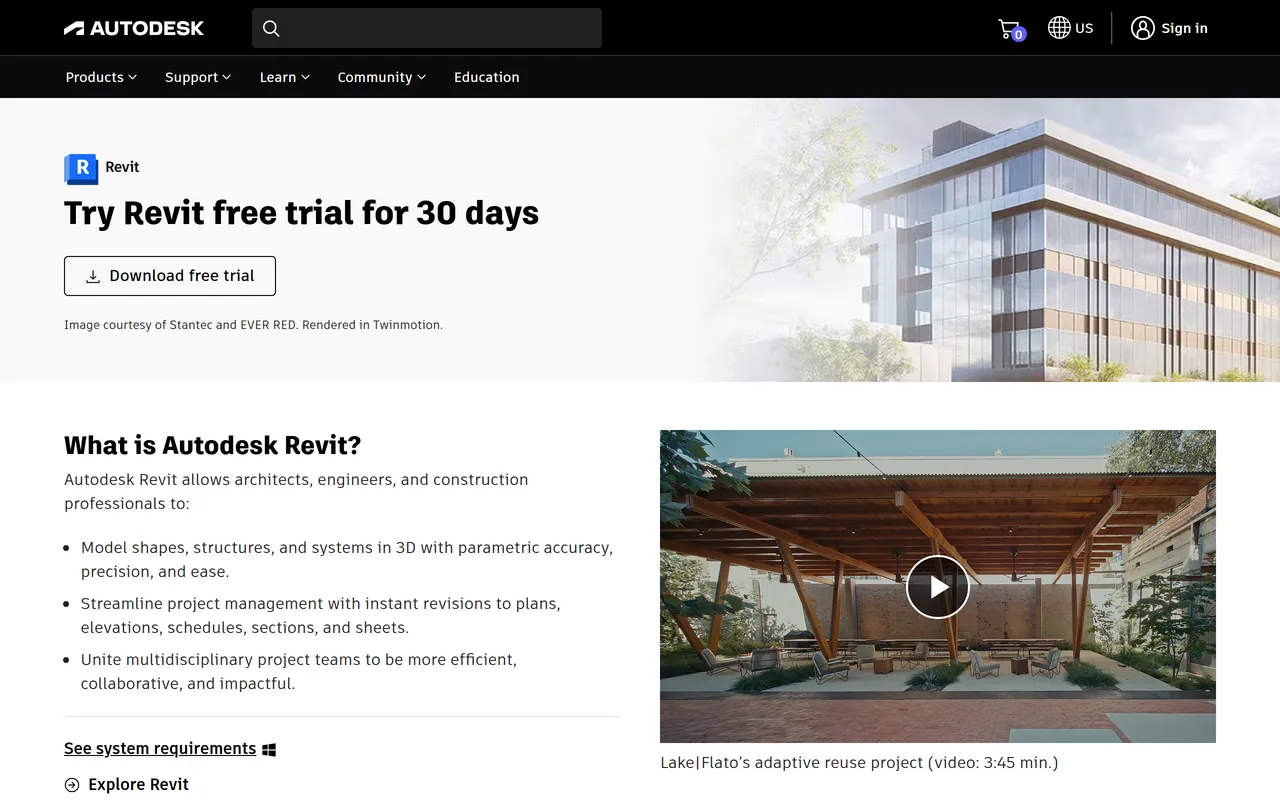This screenshot has height=800, width=1280.
Task: Open the Explore Revit link
Action: 138,784
